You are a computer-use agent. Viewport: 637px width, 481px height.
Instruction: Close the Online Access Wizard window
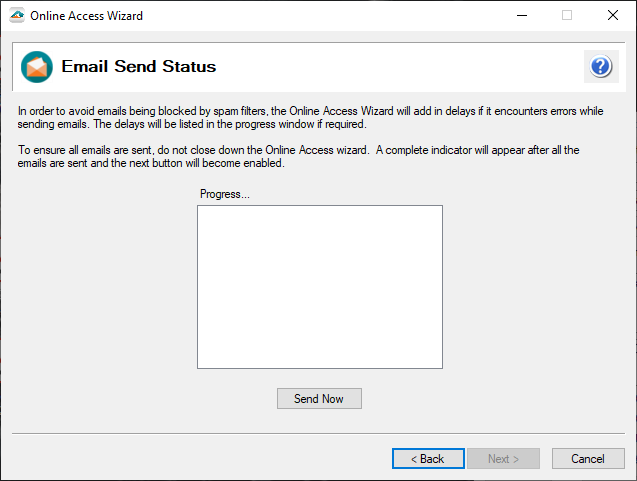[612, 16]
